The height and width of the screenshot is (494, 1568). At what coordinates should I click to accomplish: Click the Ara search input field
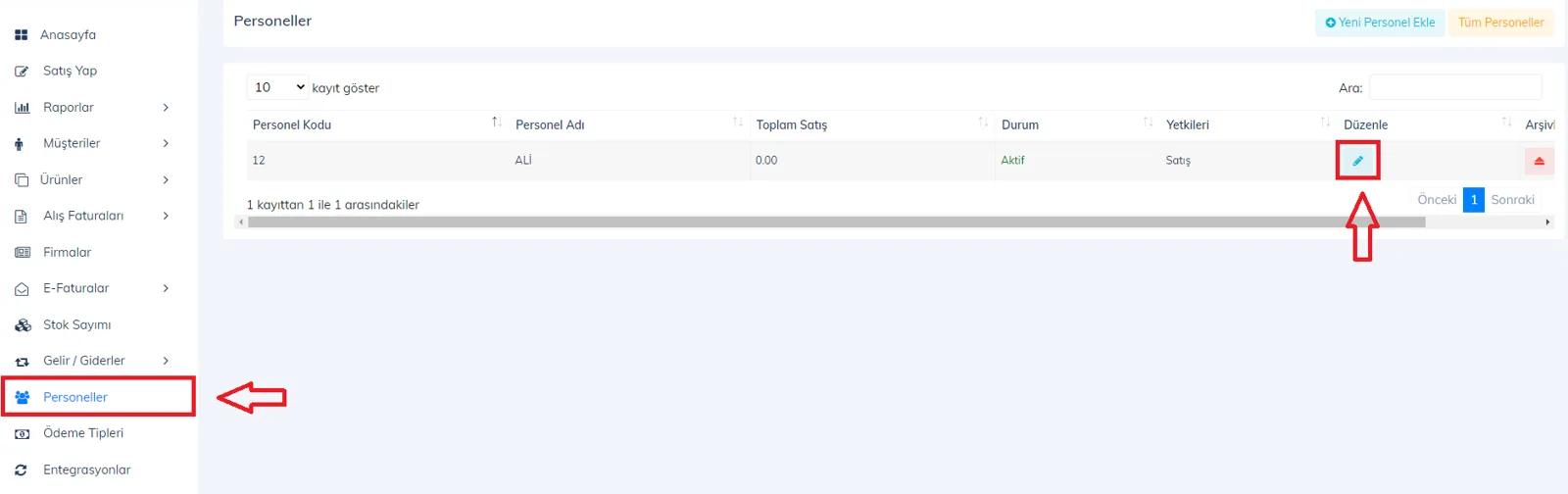pyautogui.click(x=1455, y=87)
